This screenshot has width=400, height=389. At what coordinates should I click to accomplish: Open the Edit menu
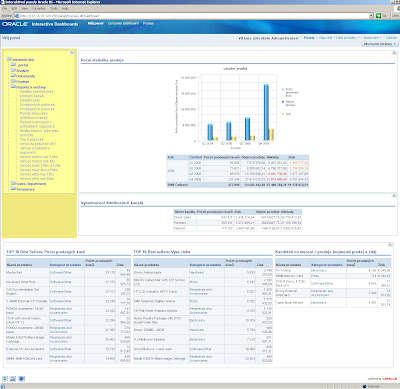point(14,8)
